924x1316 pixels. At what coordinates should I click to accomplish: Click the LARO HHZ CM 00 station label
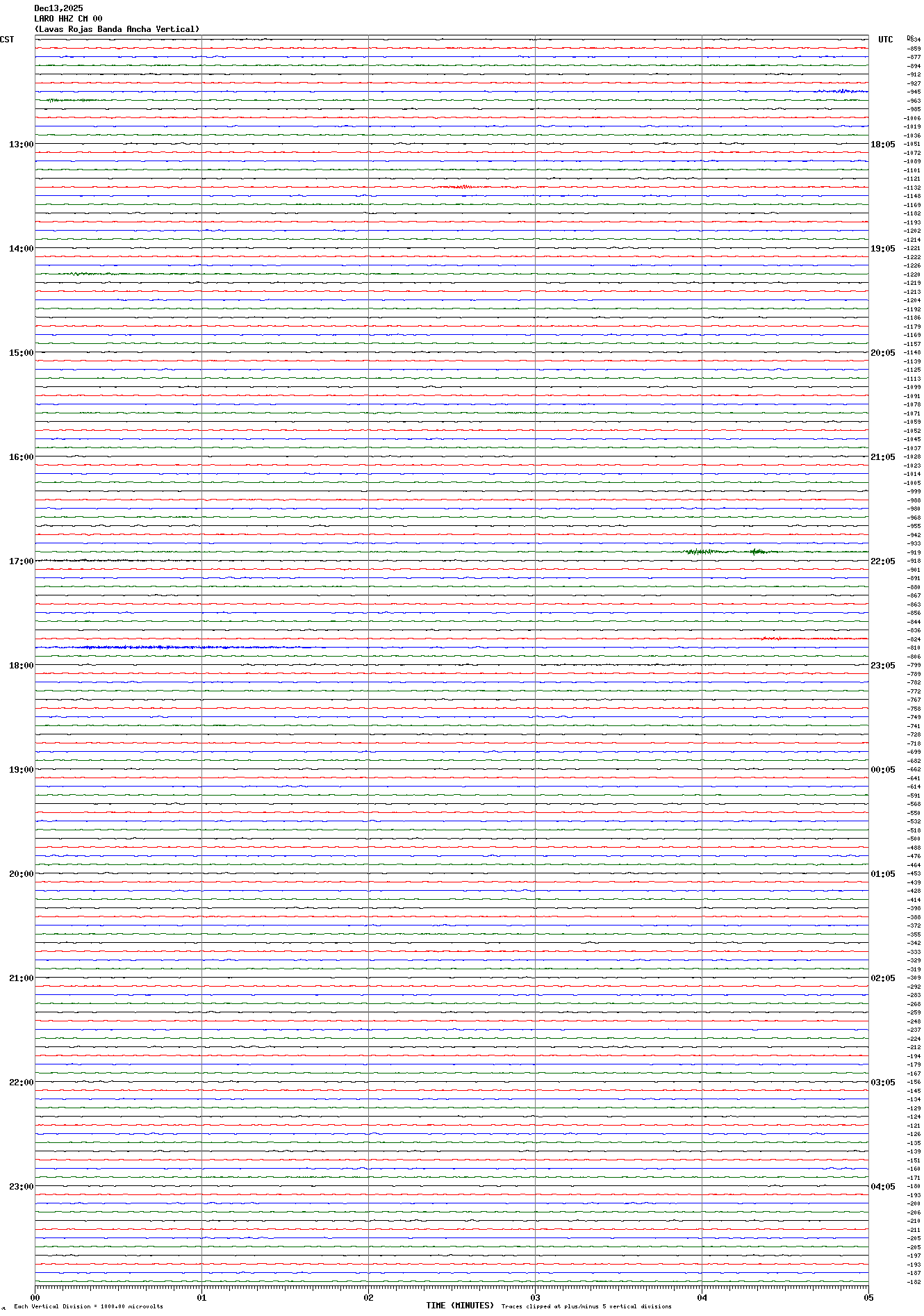click(x=68, y=19)
